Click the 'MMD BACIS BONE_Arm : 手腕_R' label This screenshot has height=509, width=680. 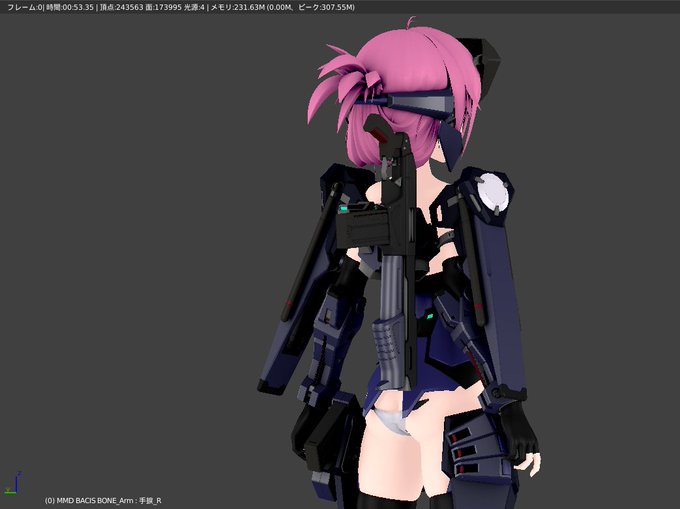(x=103, y=500)
